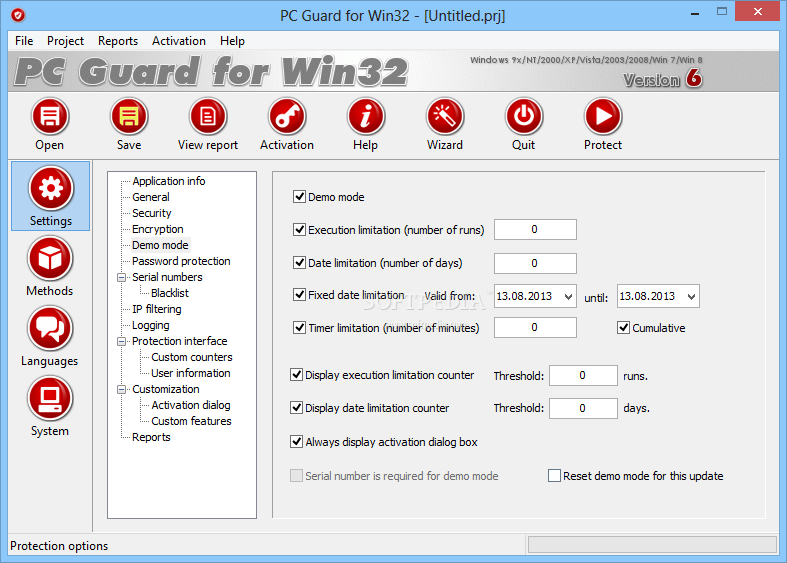Select the System computer sidebar icon
787x563 pixels.
[50, 399]
